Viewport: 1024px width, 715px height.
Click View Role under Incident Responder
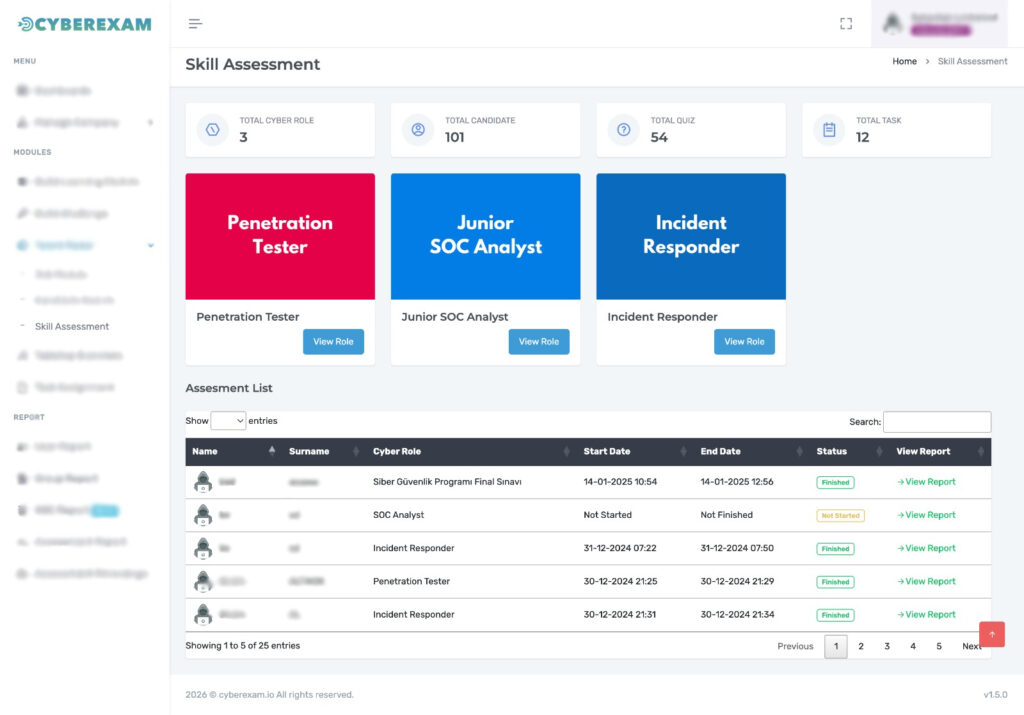[744, 342]
